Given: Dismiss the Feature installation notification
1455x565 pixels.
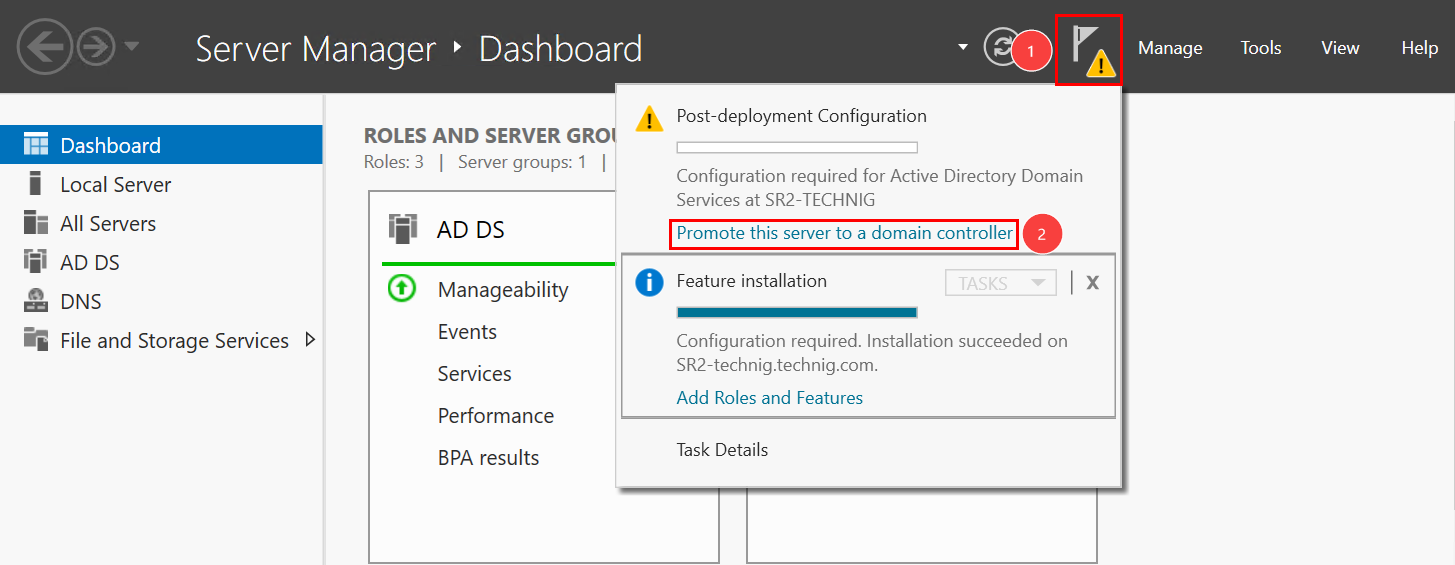Looking at the screenshot, I should pyautogui.click(x=1092, y=283).
